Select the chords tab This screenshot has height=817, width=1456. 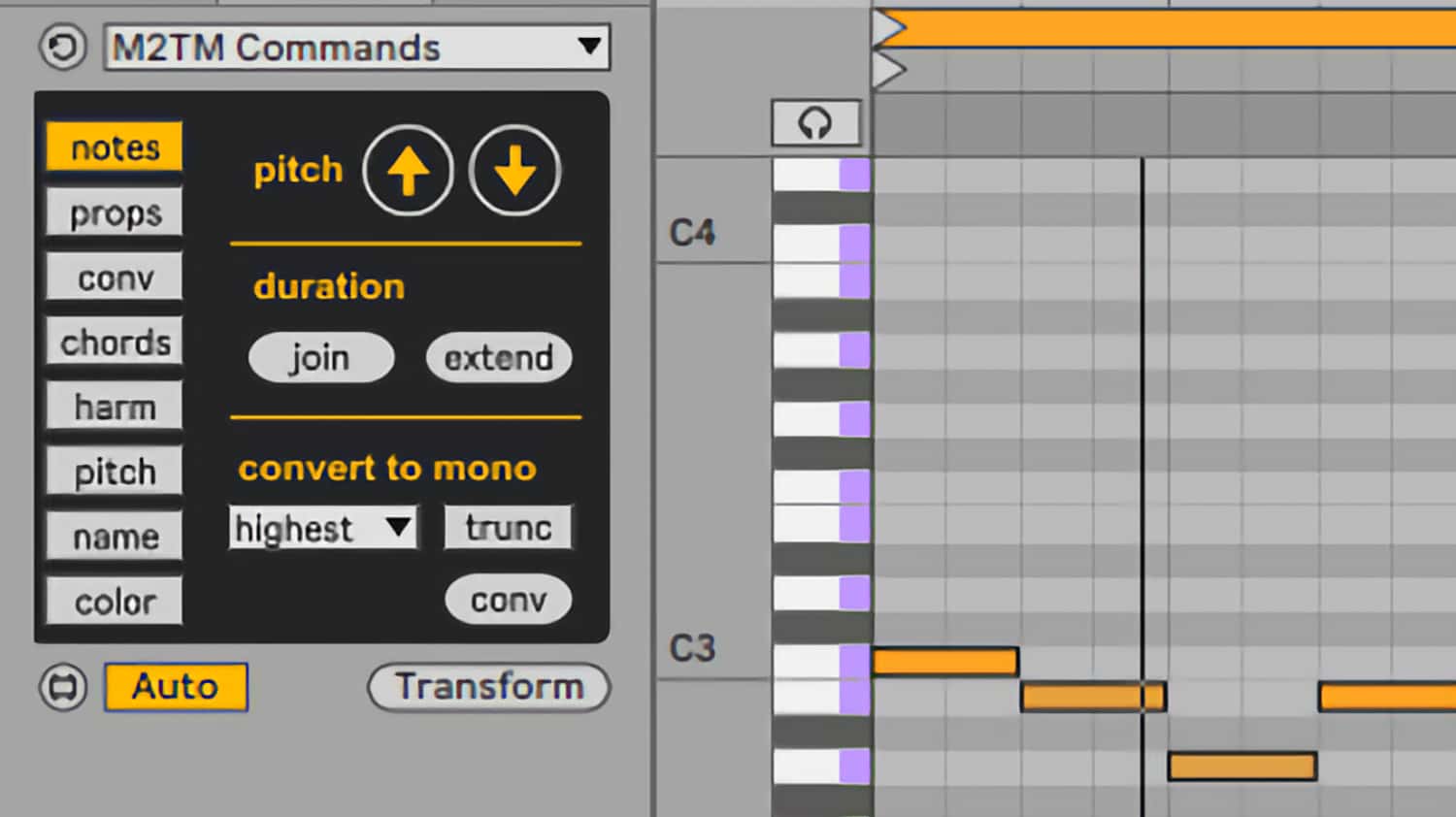tap(116, 343)
